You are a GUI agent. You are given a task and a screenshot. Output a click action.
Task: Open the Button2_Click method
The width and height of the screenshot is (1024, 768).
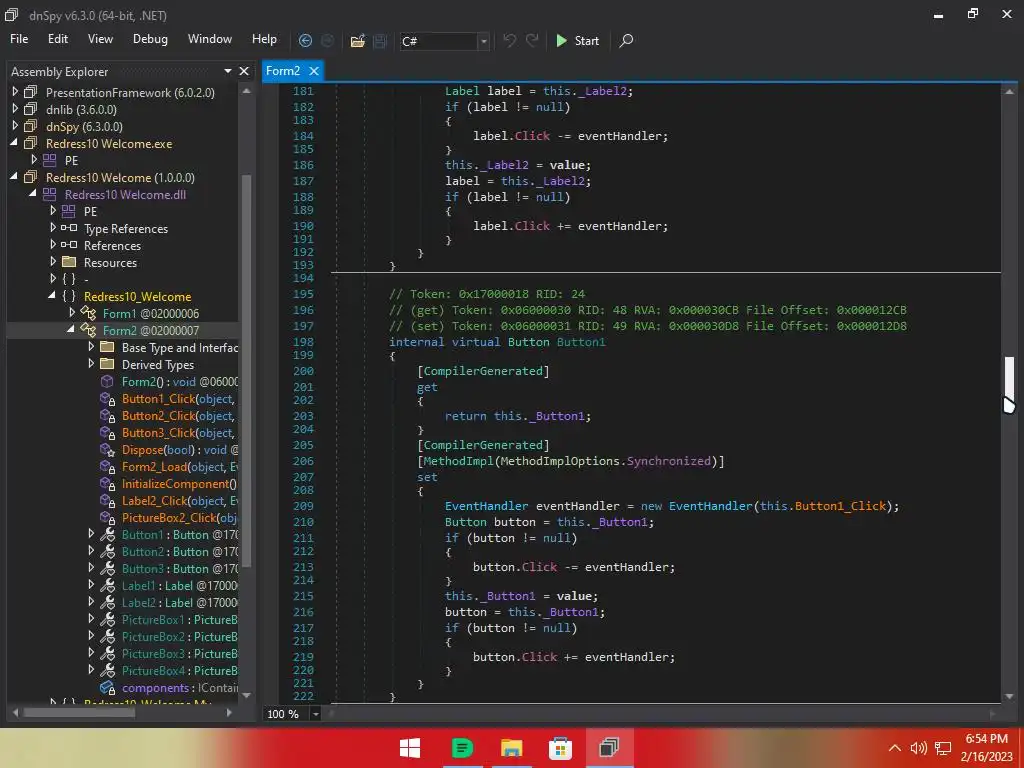(x=178, y=415)
